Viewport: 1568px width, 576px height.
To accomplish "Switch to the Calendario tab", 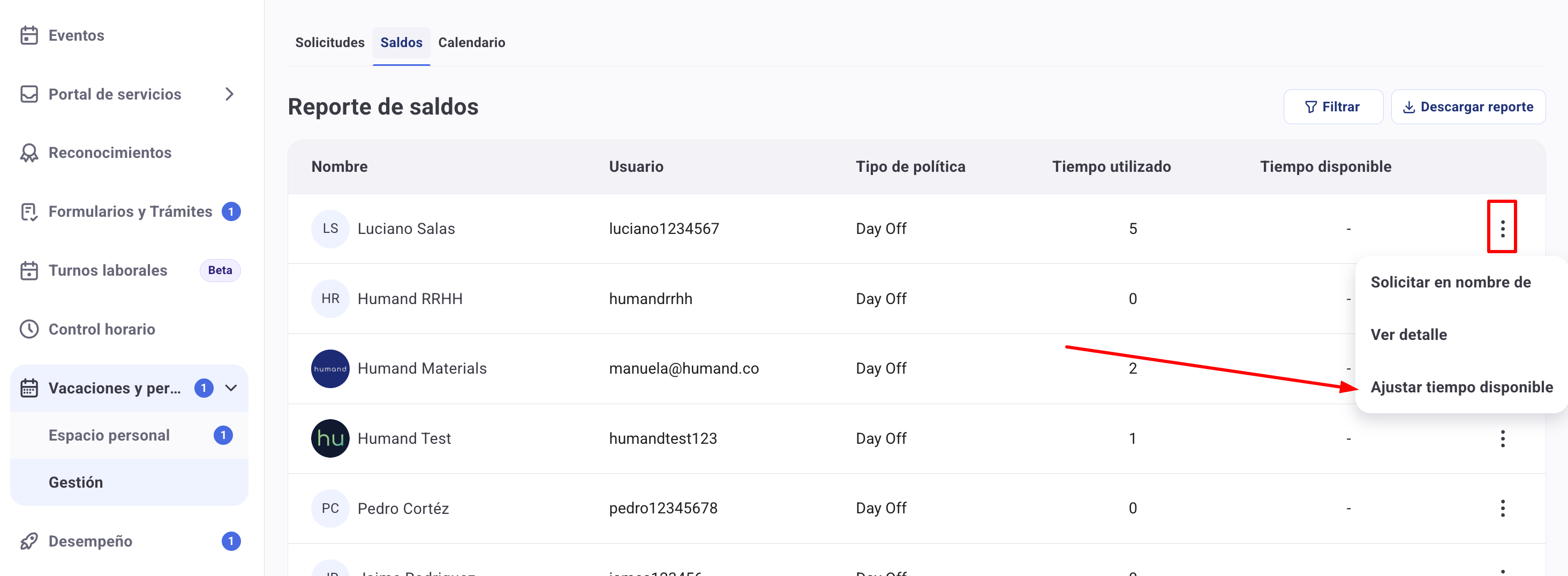I will [x=471, y=43].
